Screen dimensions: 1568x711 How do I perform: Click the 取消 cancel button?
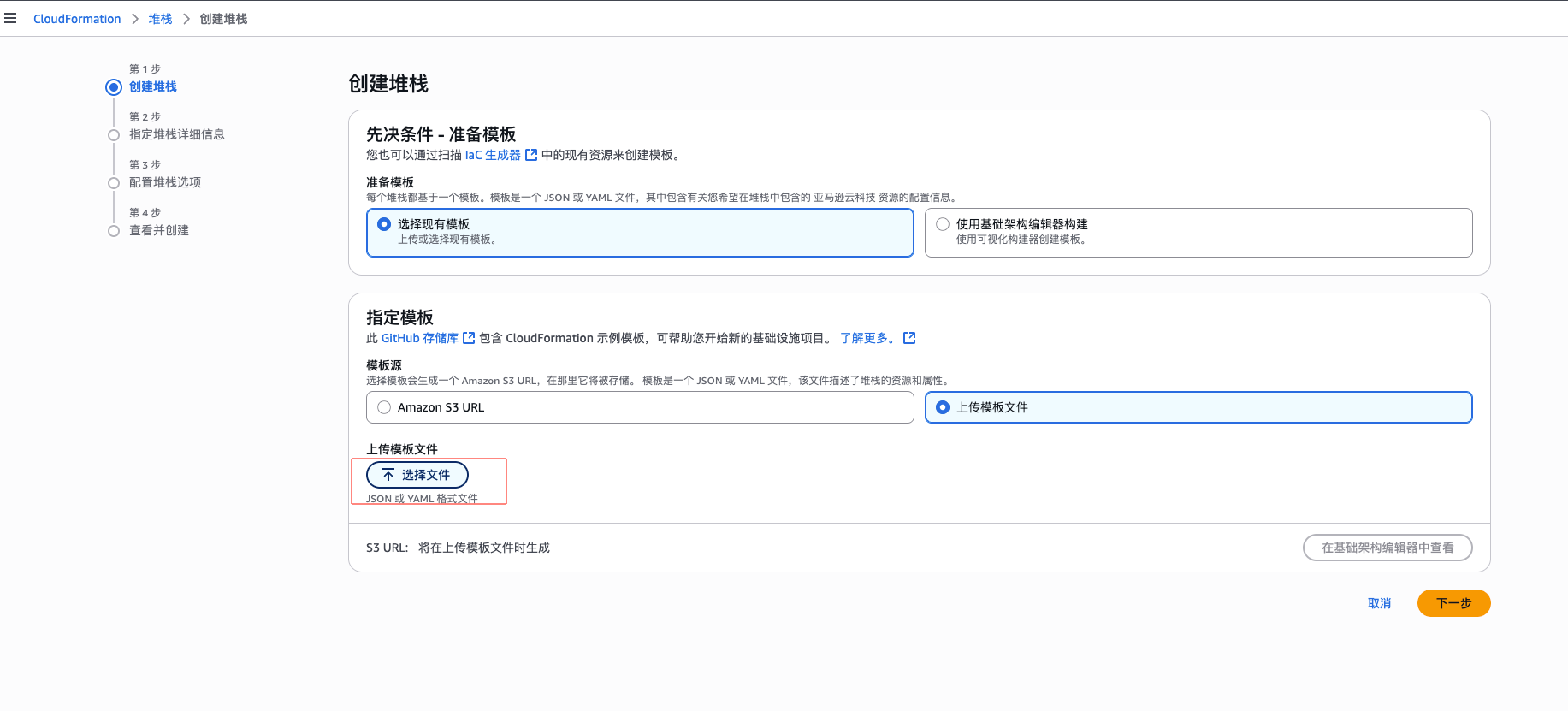pyautogui.click(x=1380, y=603)
